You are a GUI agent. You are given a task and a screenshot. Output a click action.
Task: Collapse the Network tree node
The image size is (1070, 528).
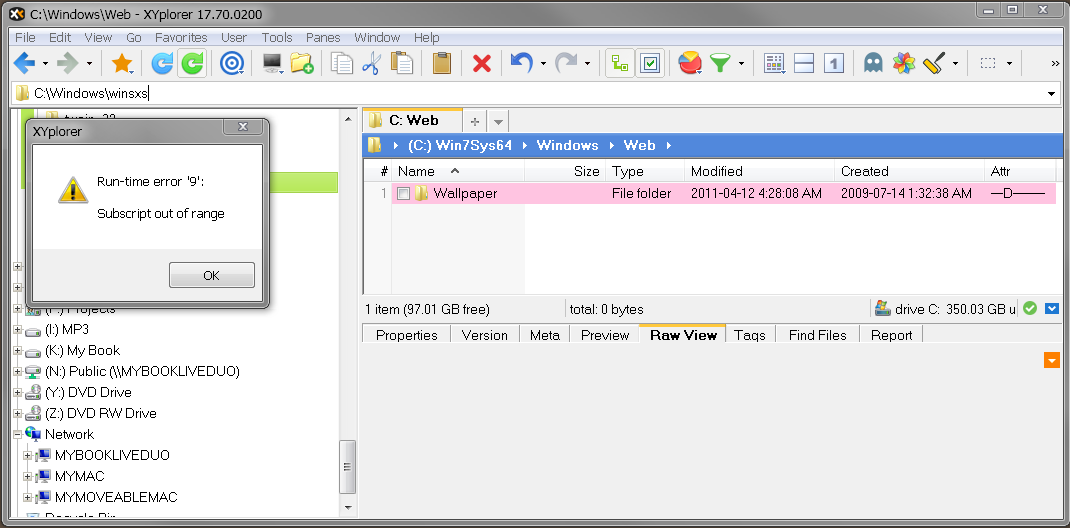pyautogui.click(x=18, y=435)
